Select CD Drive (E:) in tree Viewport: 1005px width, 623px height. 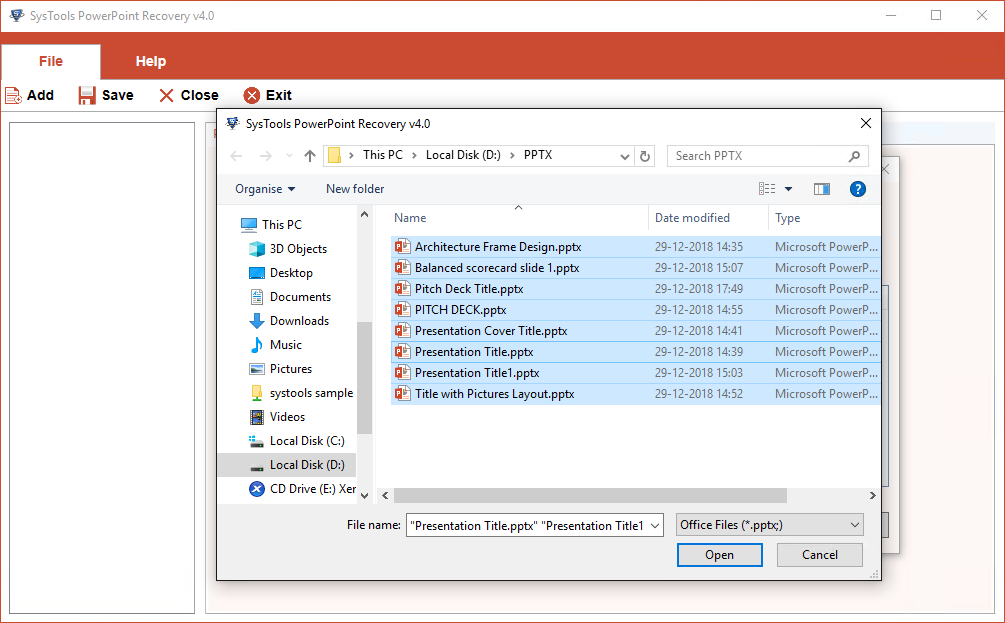313,489
